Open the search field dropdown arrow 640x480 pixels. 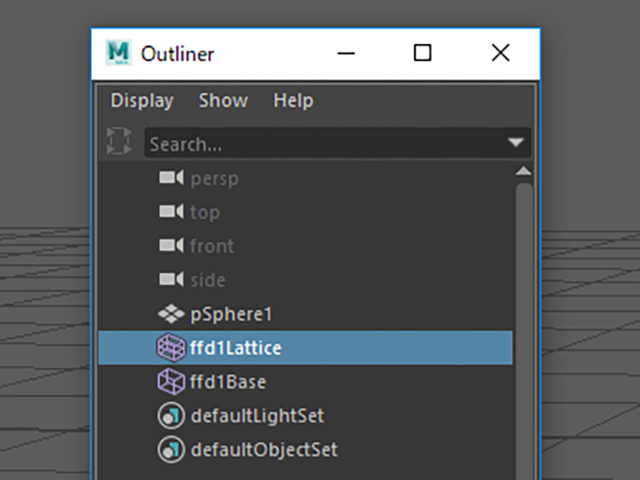pos(516,142)
